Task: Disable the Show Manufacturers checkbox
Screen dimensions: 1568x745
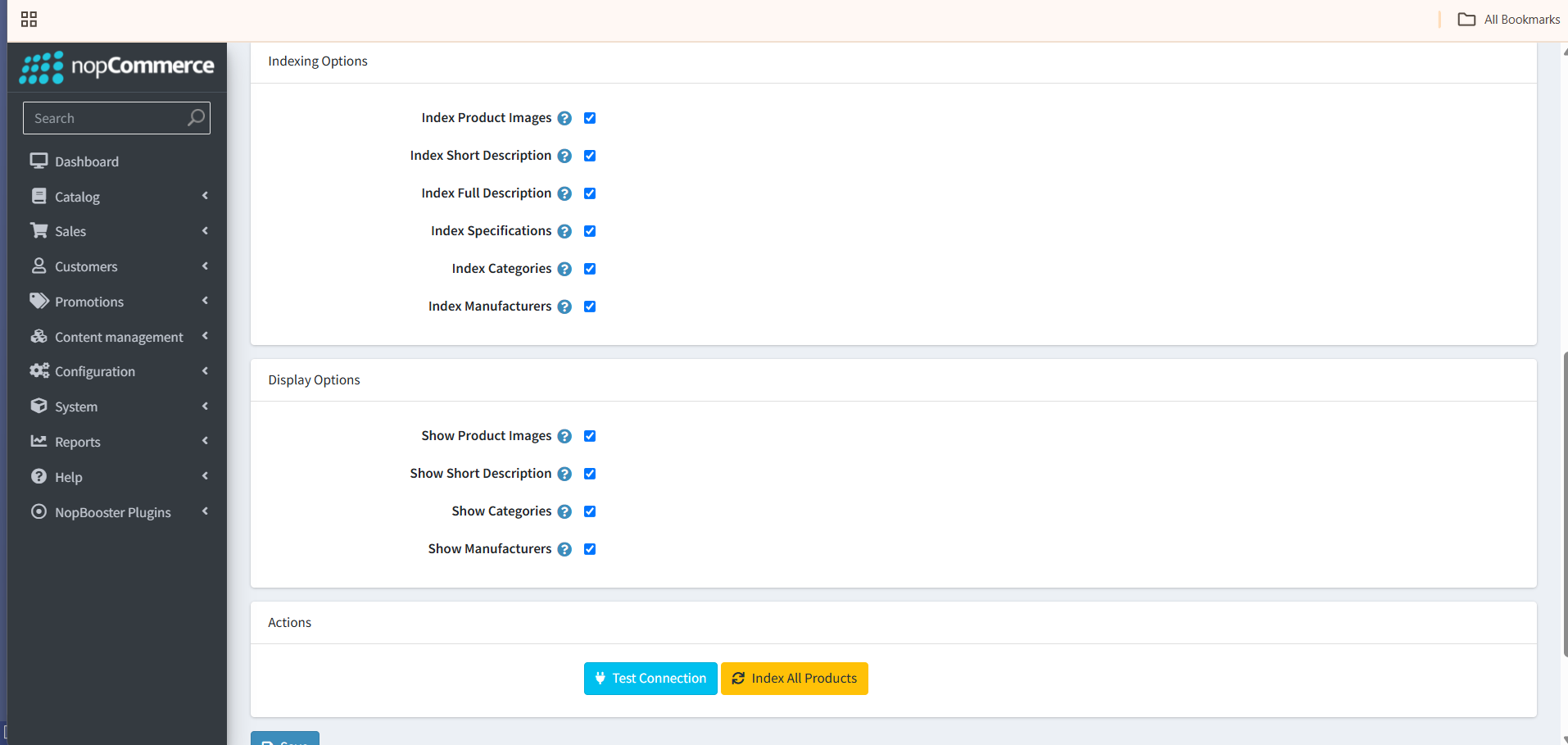Action: pyautogui.click(x=590, y=549)
